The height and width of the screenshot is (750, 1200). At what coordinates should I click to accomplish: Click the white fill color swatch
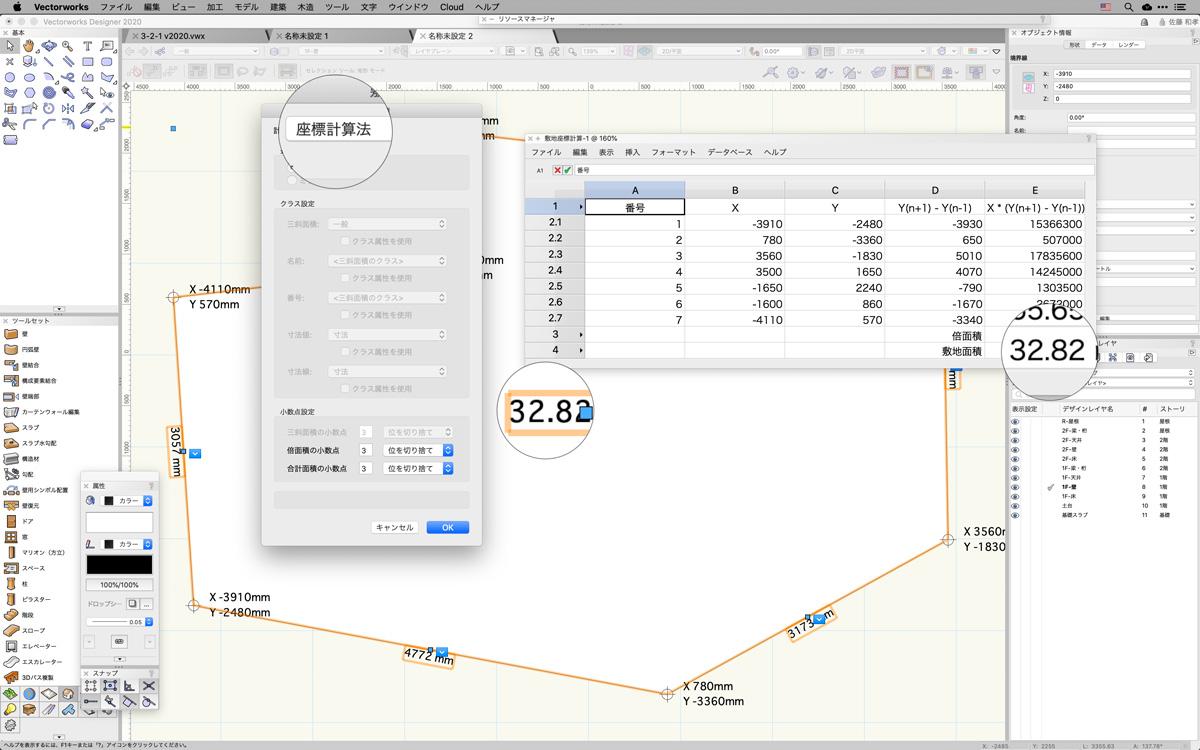coord(119,522)
